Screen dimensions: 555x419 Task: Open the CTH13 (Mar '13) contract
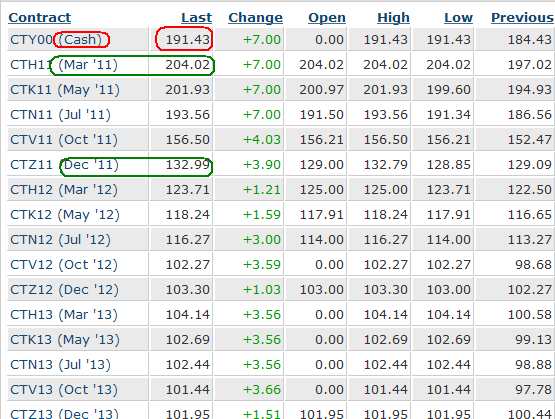pos(64,315)
